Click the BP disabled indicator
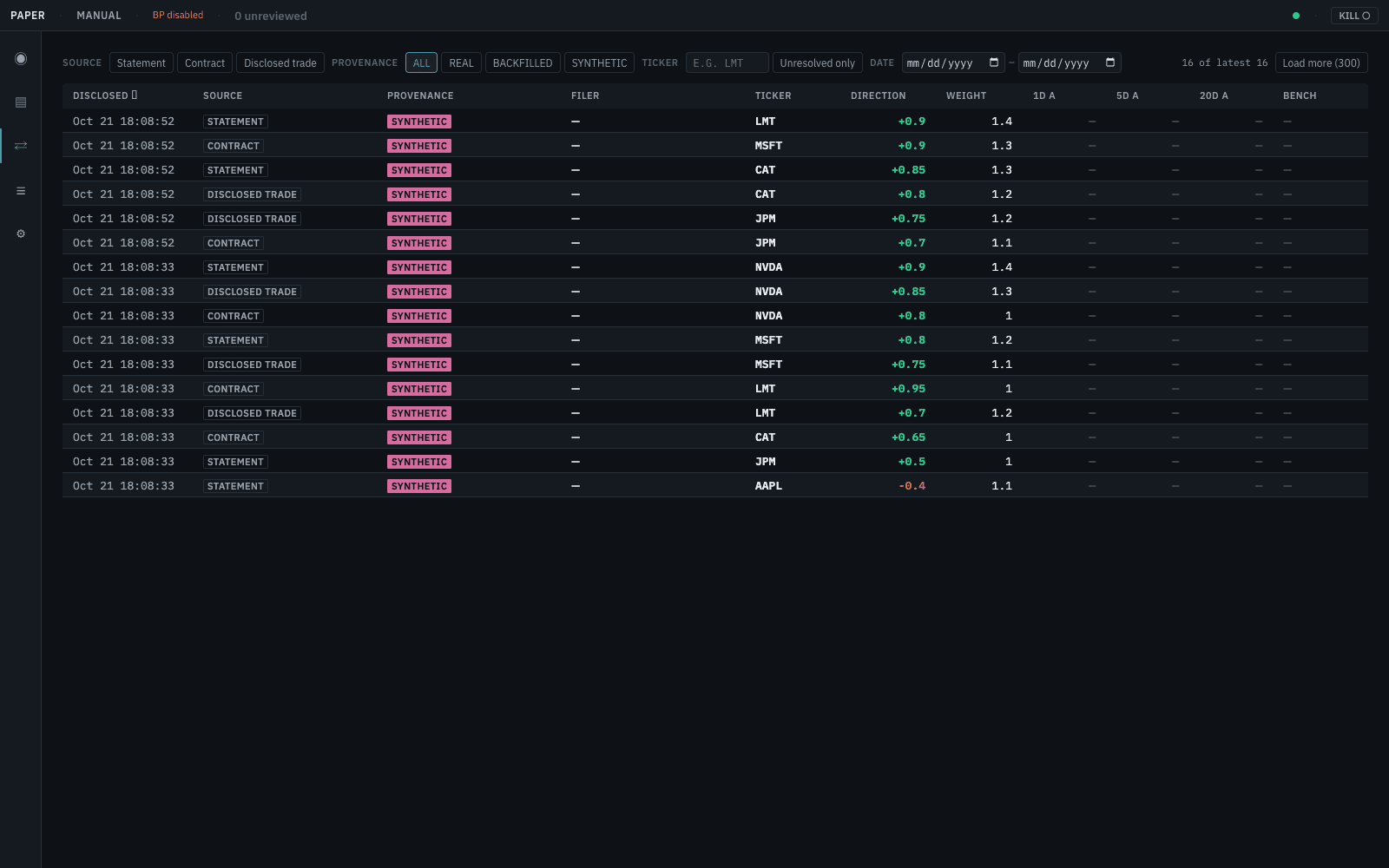Image resolution: width=1389 pixels, height=868 pixels. pyautogui.click(x=178, y=16)
